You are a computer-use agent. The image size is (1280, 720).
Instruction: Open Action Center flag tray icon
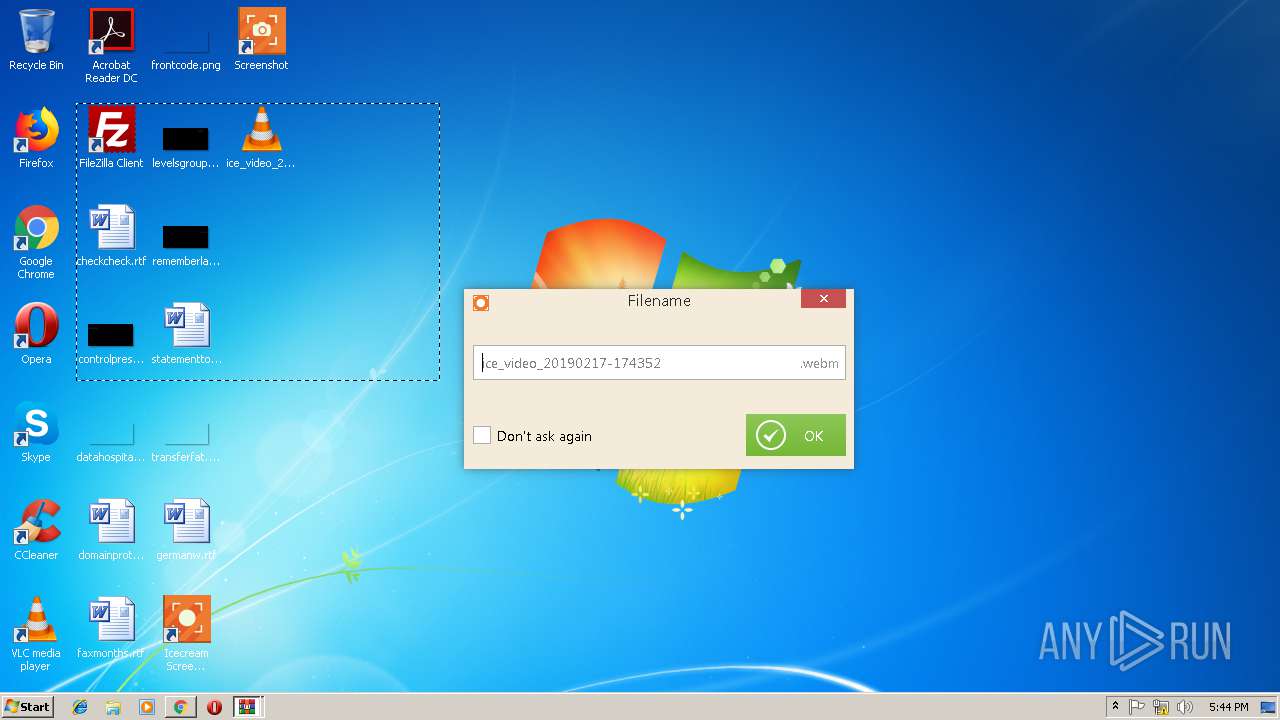tap(1137, 707)
